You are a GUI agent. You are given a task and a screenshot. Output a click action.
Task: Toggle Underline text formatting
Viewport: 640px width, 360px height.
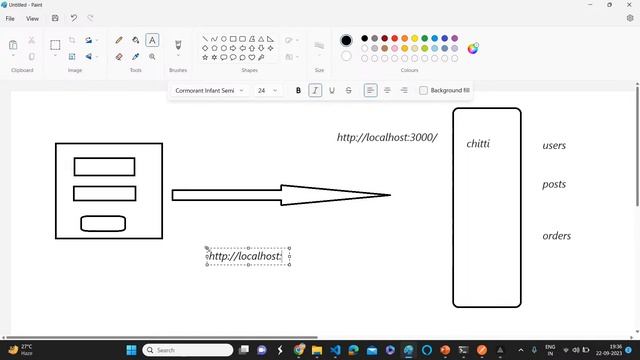tap(332, 90)
